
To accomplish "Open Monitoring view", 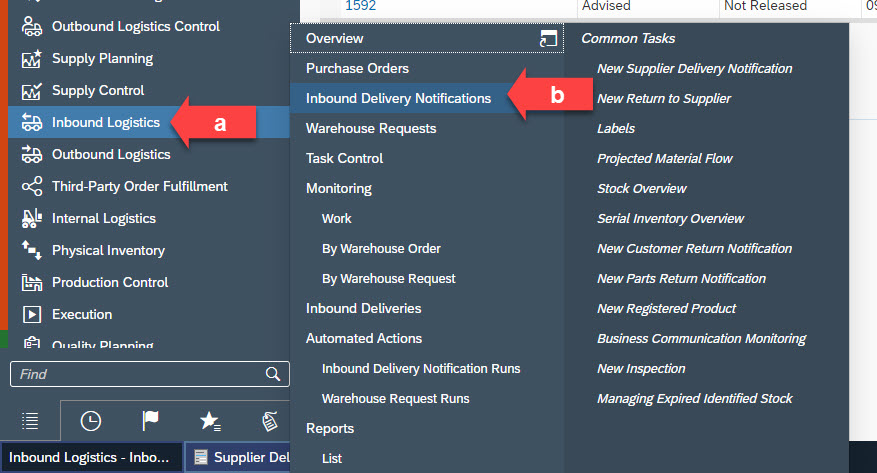I will pyautogui.click(x=339, y=188).
